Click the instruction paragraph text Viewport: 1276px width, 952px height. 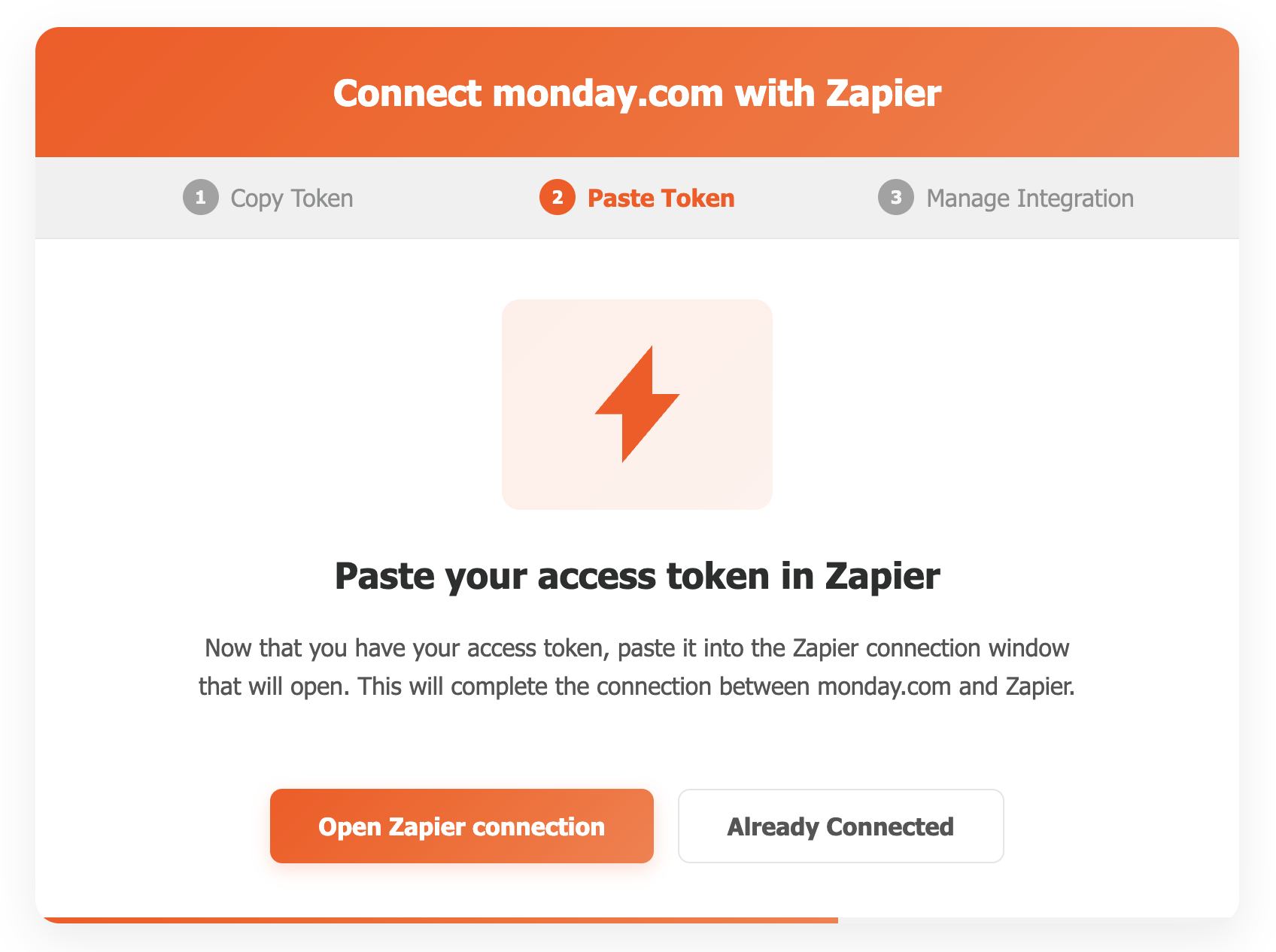coord(637,666)
